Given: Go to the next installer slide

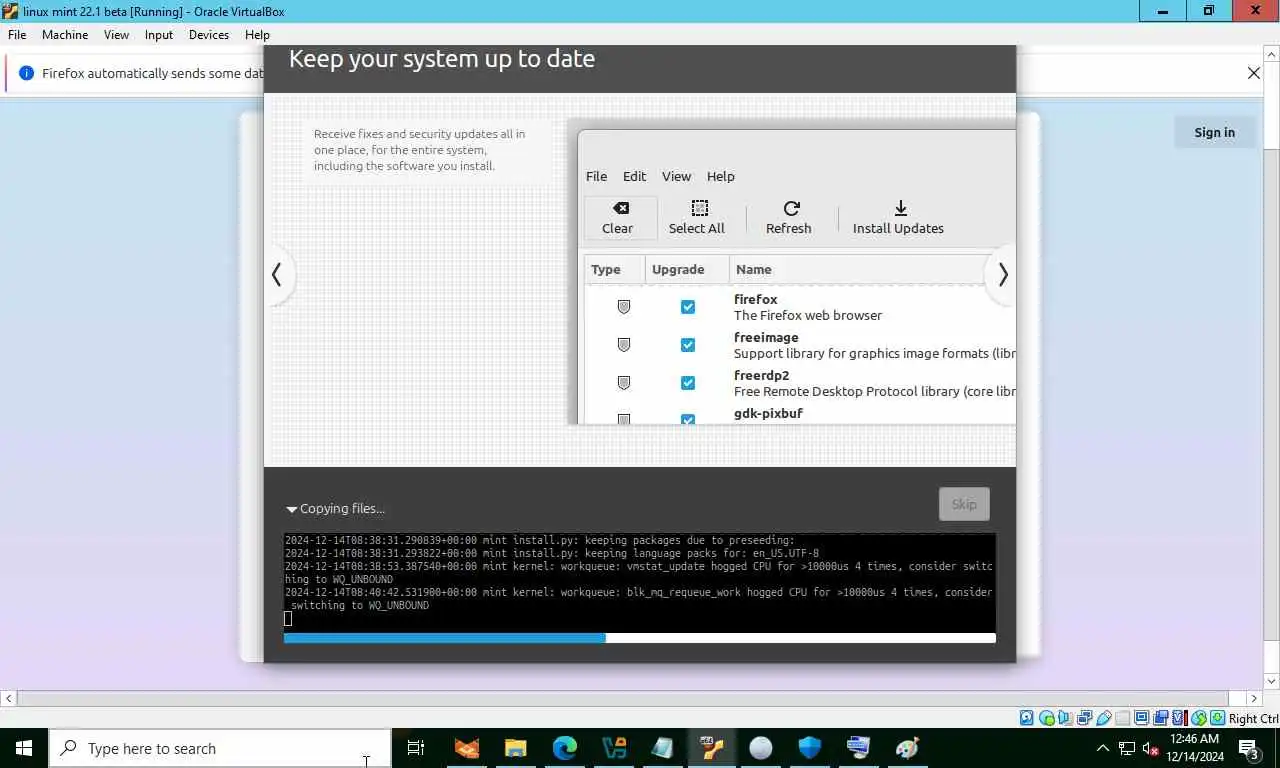Looking at the screenshot, I should pos(1002,275).
